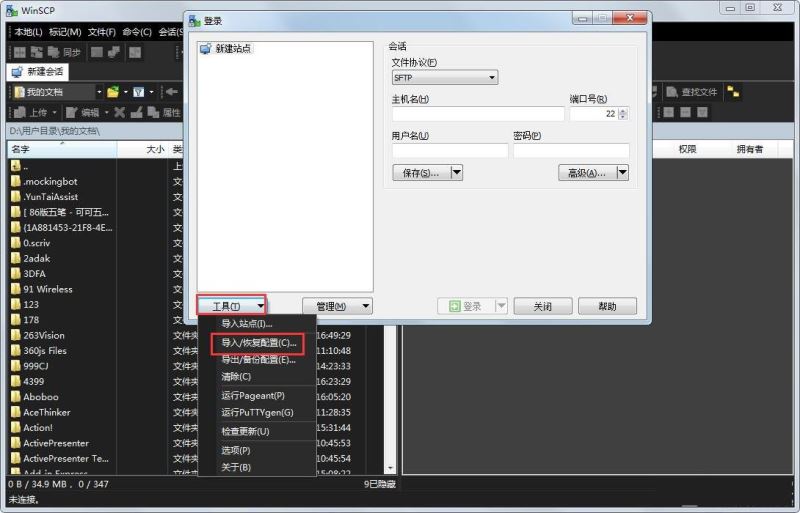Image resolution: width=800 pixels, height=513 pixels.
Task: Select 导入/恢复配置(C) from the tools menu
Action: 258,342
